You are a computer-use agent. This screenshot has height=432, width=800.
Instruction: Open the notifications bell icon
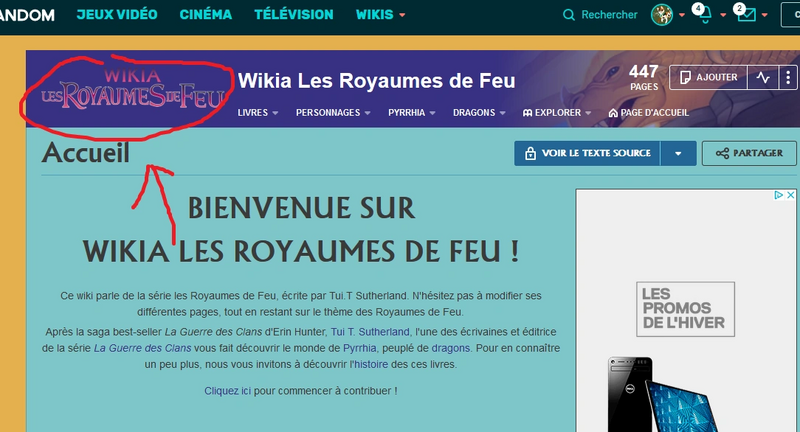tap(703, 15)
